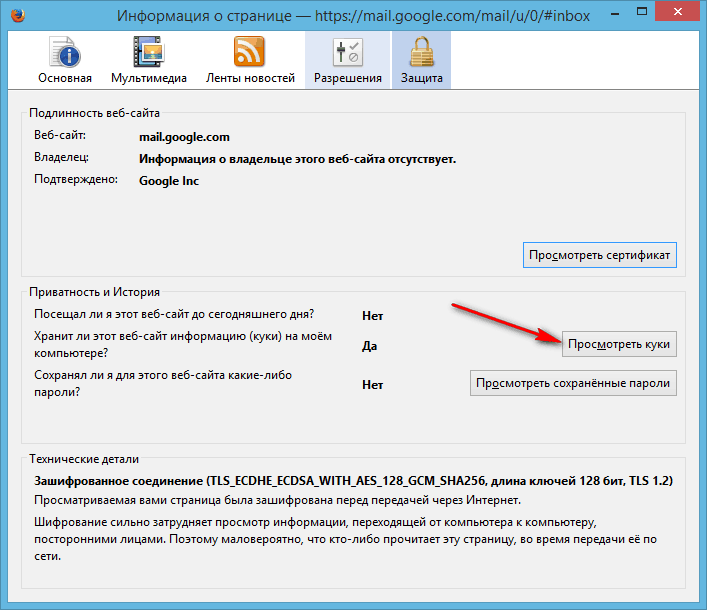Close the page info window
The height and width of the screenshot is (610, 707).
point(677,12)
